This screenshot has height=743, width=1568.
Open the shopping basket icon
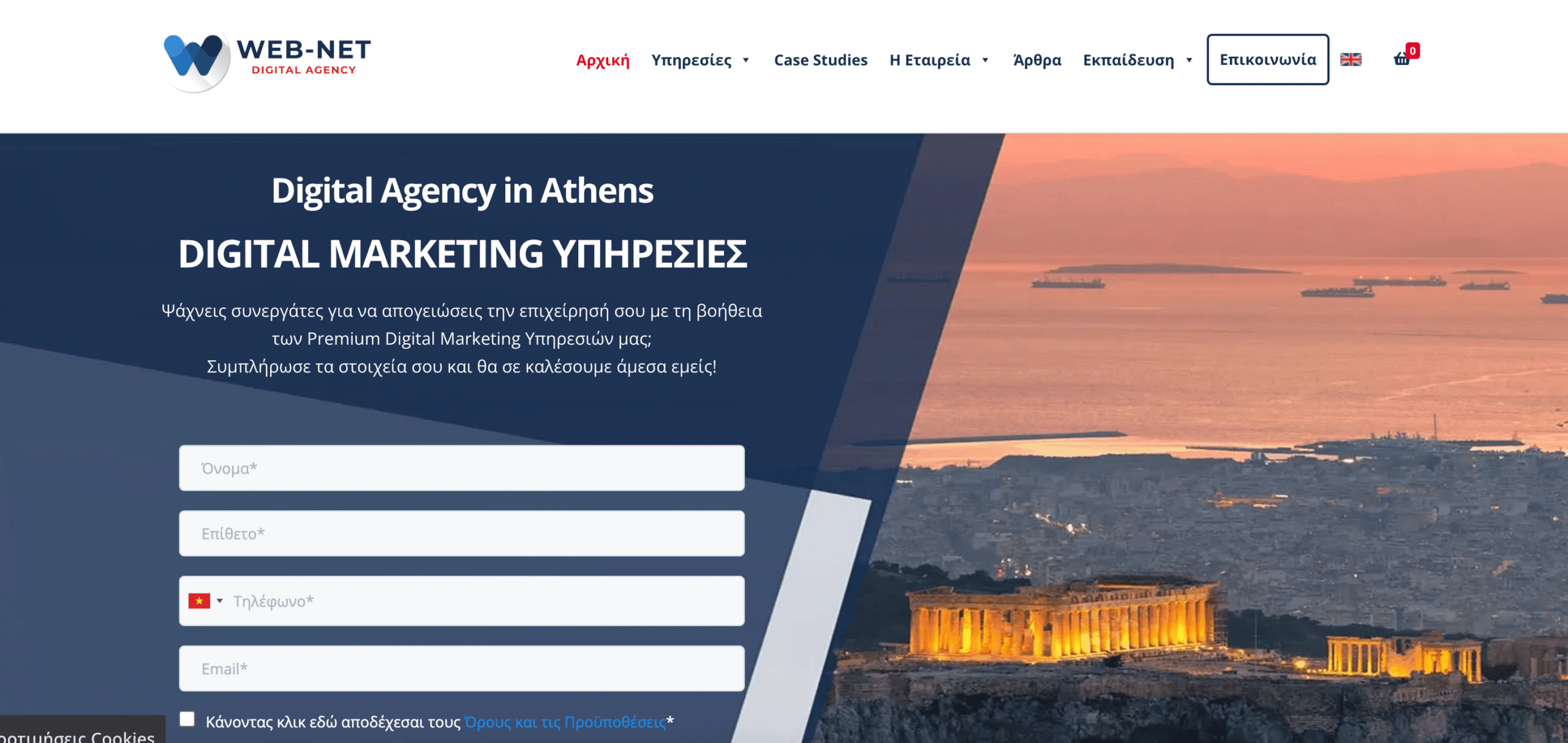coord(1401,59)
